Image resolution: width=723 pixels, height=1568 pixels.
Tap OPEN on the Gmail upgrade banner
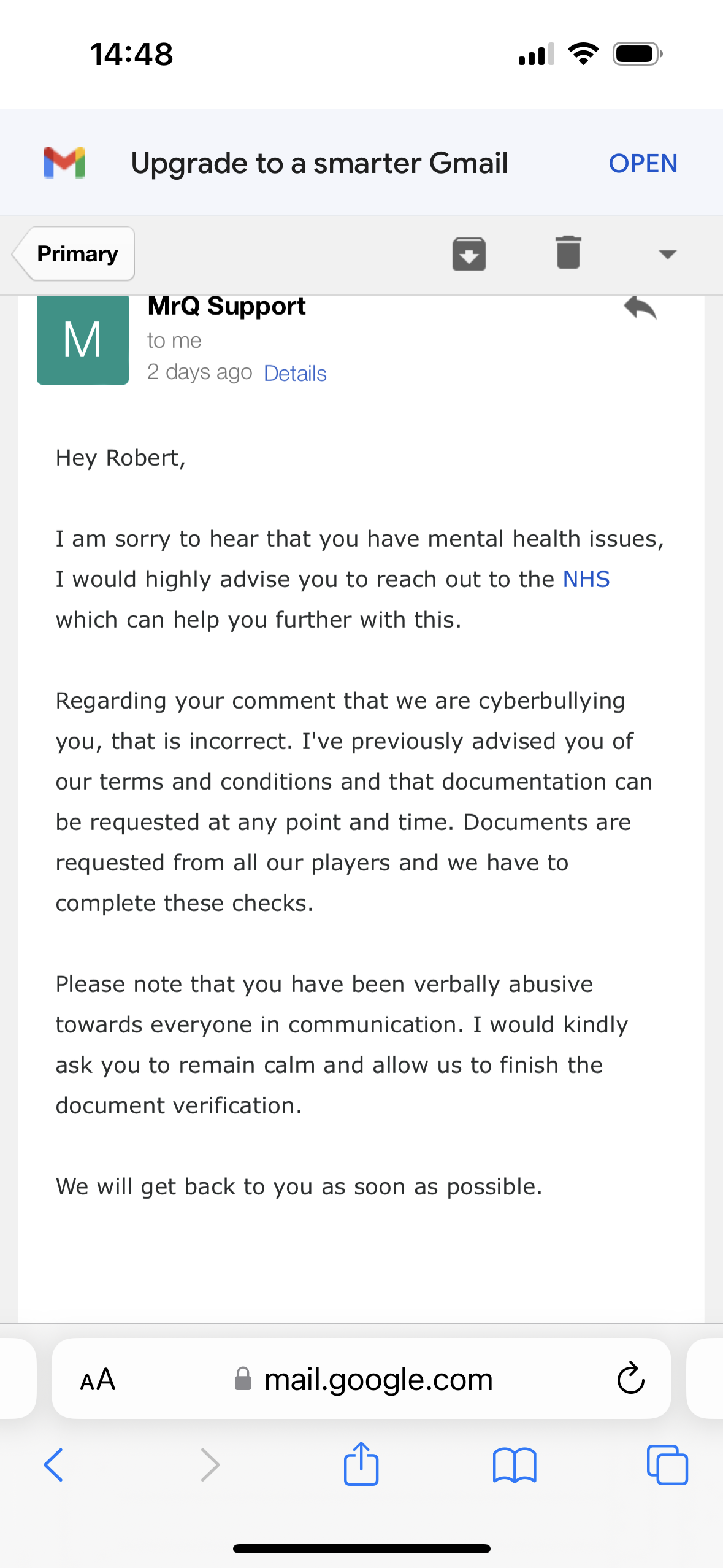(643, 163)
